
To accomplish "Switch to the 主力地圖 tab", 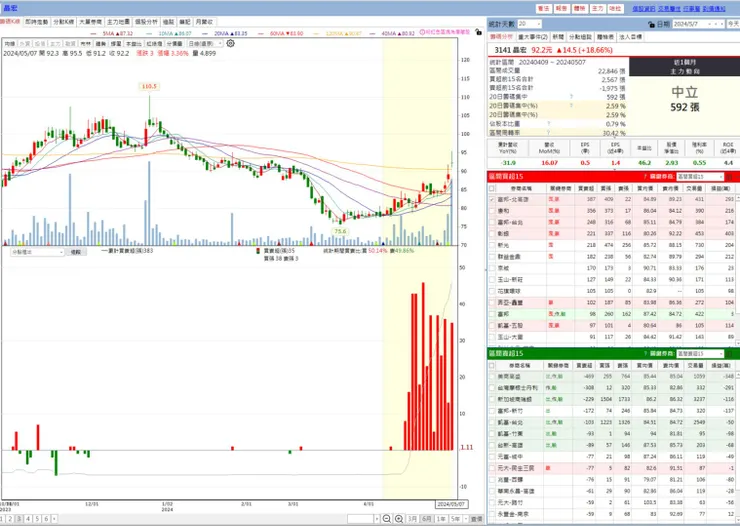I will click(118, 22).
